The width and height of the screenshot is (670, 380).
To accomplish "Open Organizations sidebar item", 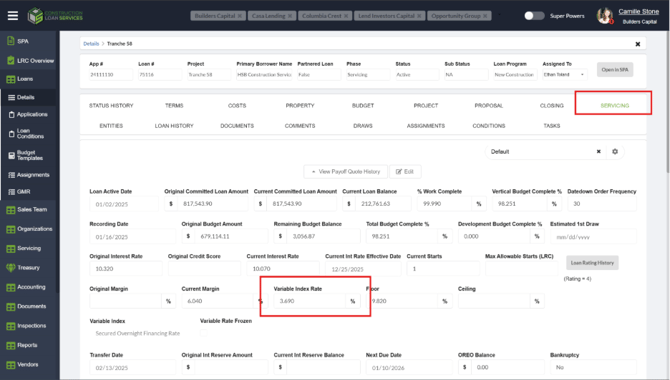I will pyautogui.click(x=29, y=229).
